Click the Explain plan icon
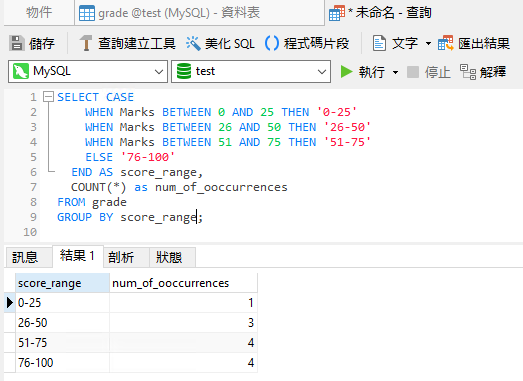Image resolution: width=523 pixels, height=381 pixels. (468, 72)
